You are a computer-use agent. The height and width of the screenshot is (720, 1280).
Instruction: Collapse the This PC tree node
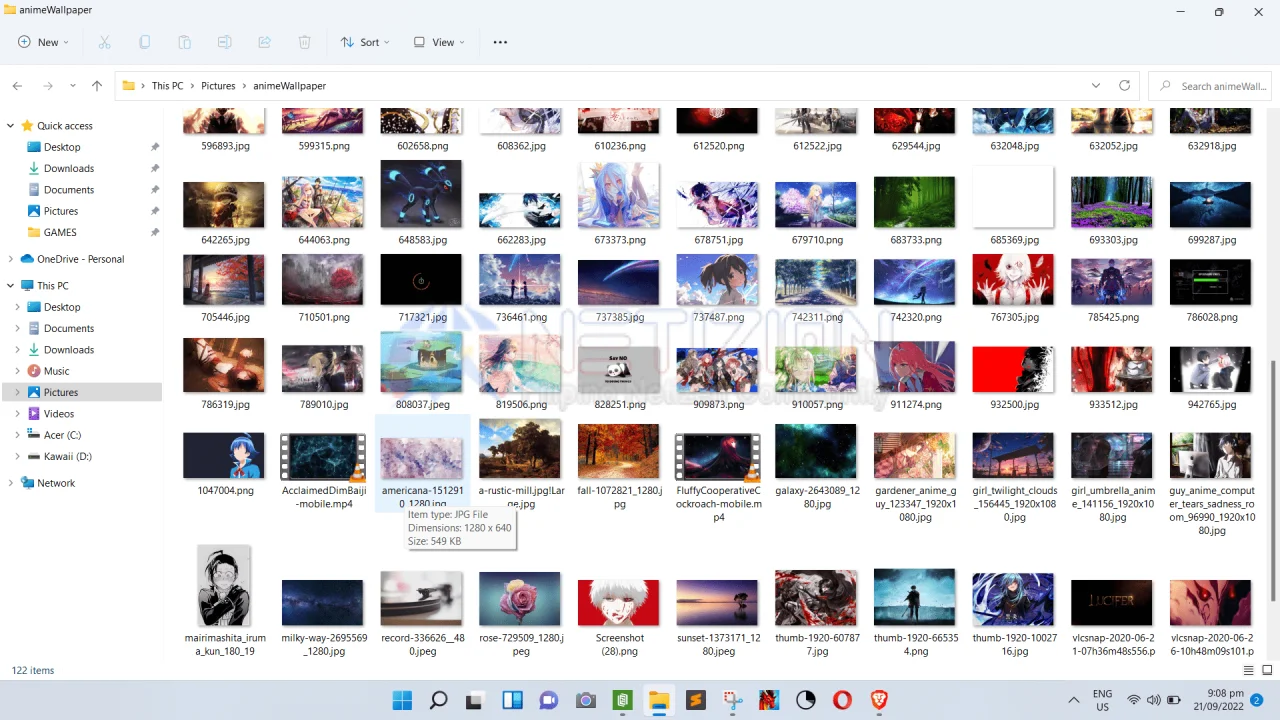click(11, 286)
